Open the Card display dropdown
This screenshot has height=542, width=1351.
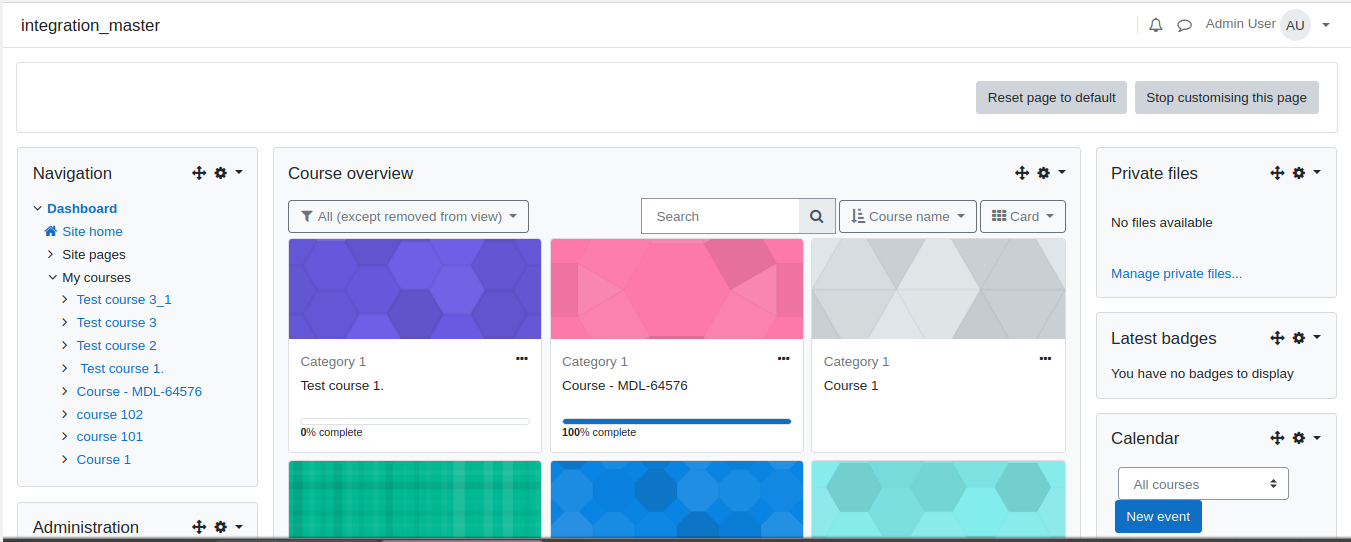pyautogui.click(x=1023, y=216)
